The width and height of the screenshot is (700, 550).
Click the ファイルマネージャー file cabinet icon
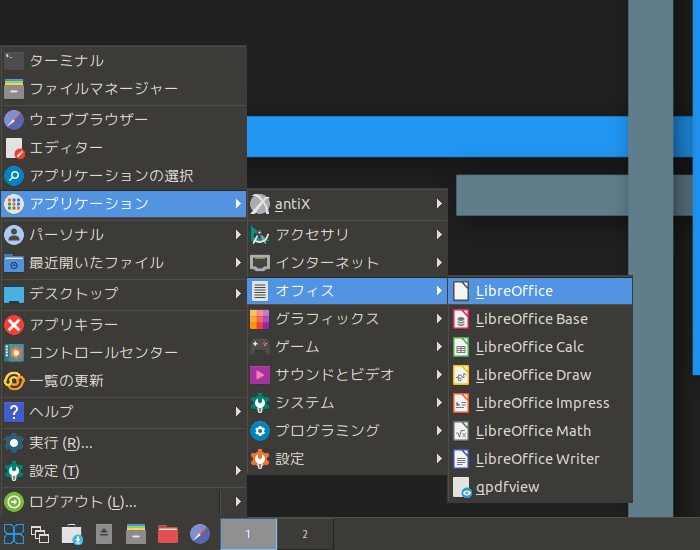click(x=14, y=89)
